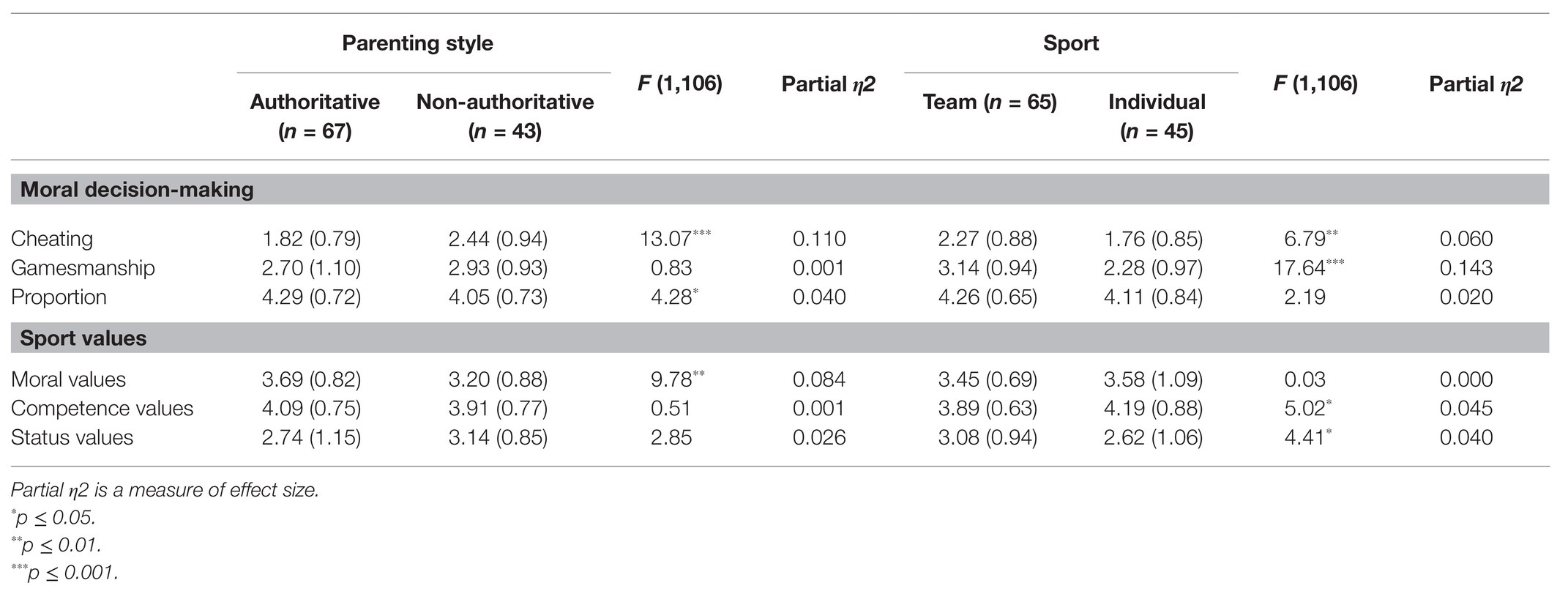This screenshot has height=594, width=1568.
Task: Click the Parenting style column group header
Action: pyautogui.click(x=417, y=43)
